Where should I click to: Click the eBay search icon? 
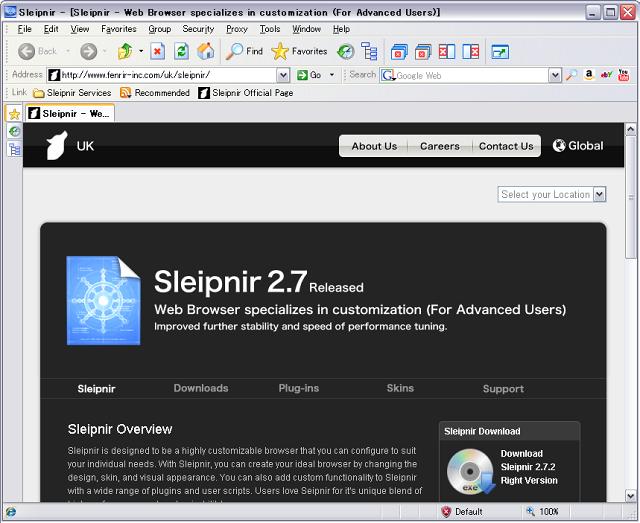pyautogui.click(x=606, y=75)
